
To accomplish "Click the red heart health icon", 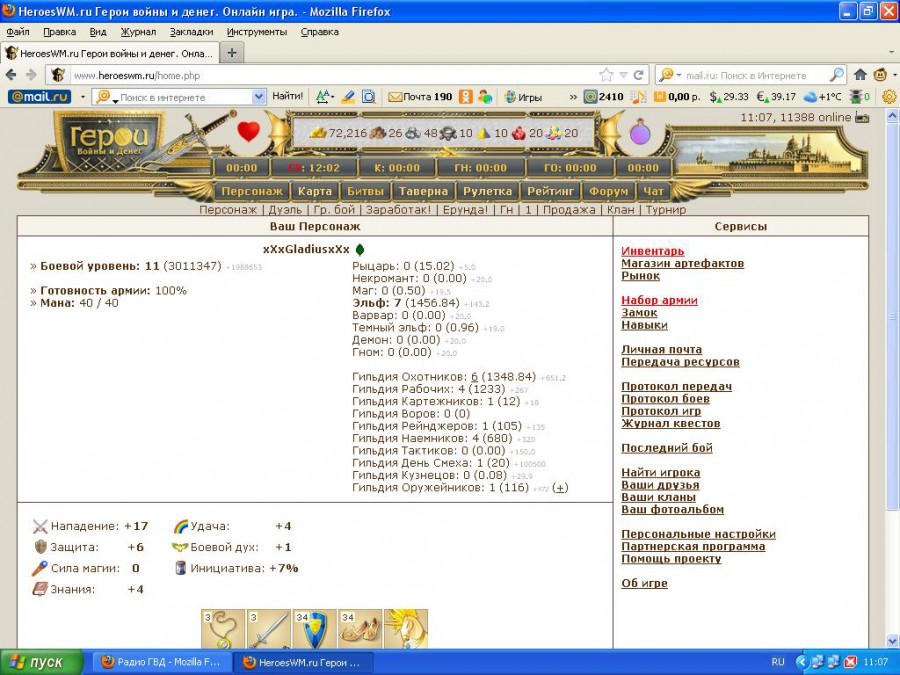I will [248, 131].
